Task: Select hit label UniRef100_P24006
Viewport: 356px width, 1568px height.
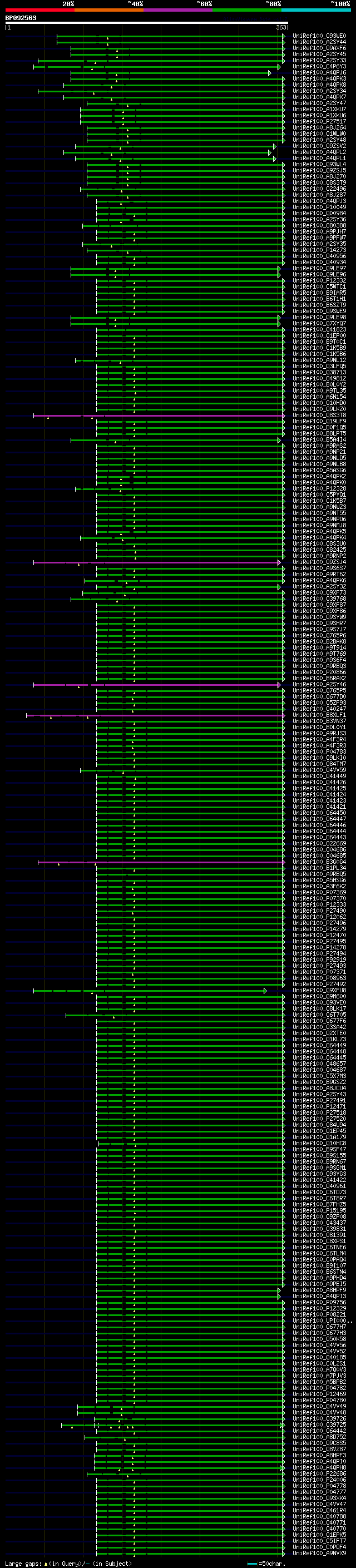Action: [x=319, y=1479]
